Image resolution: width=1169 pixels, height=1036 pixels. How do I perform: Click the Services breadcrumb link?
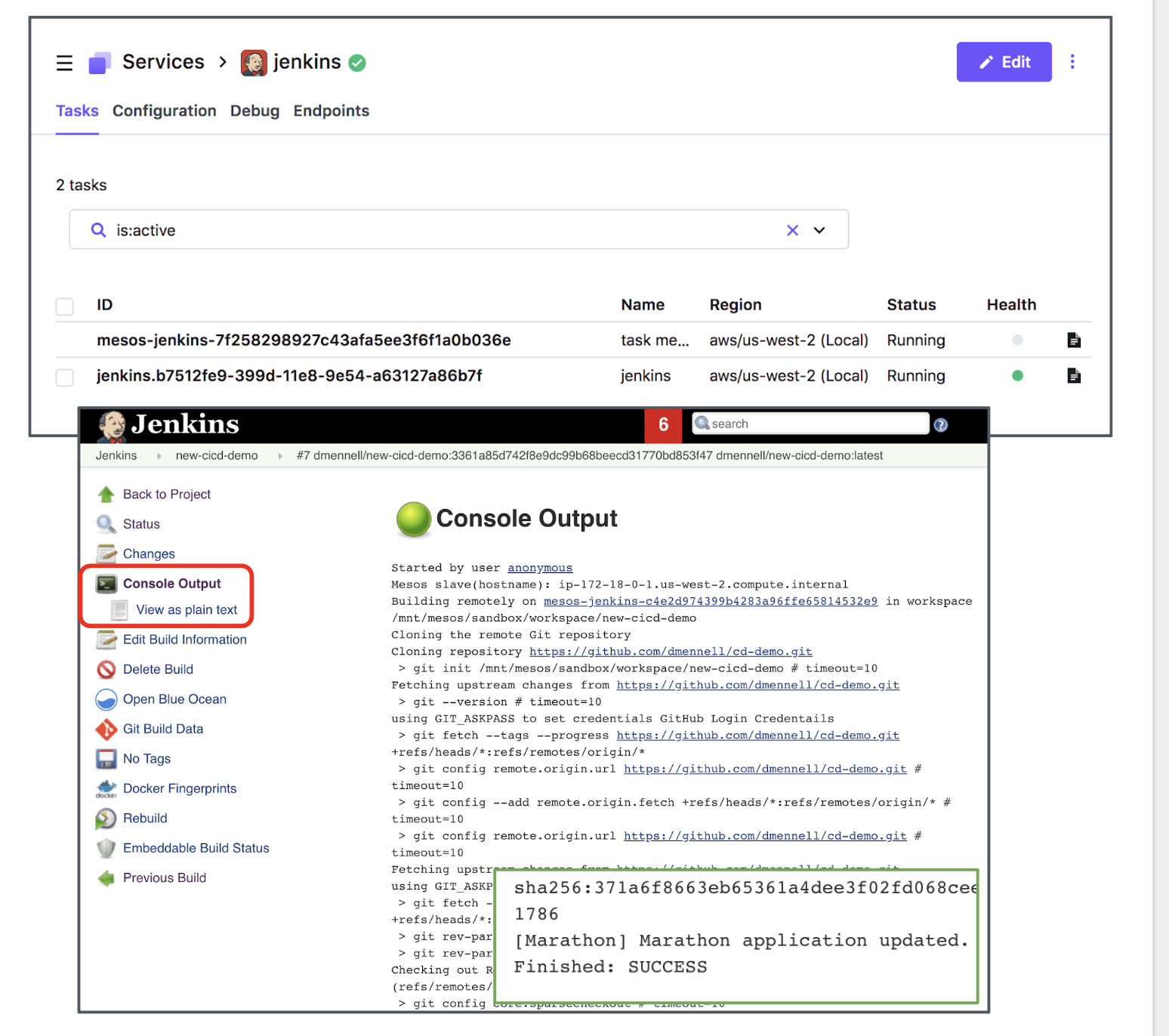click(x=163, y=62)
